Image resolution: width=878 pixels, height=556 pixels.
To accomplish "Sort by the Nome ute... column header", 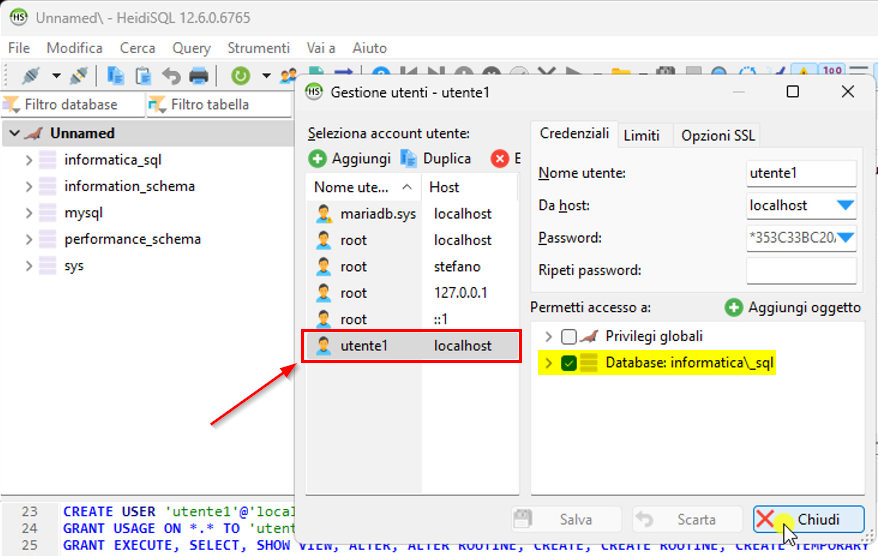I will (363, 187).
